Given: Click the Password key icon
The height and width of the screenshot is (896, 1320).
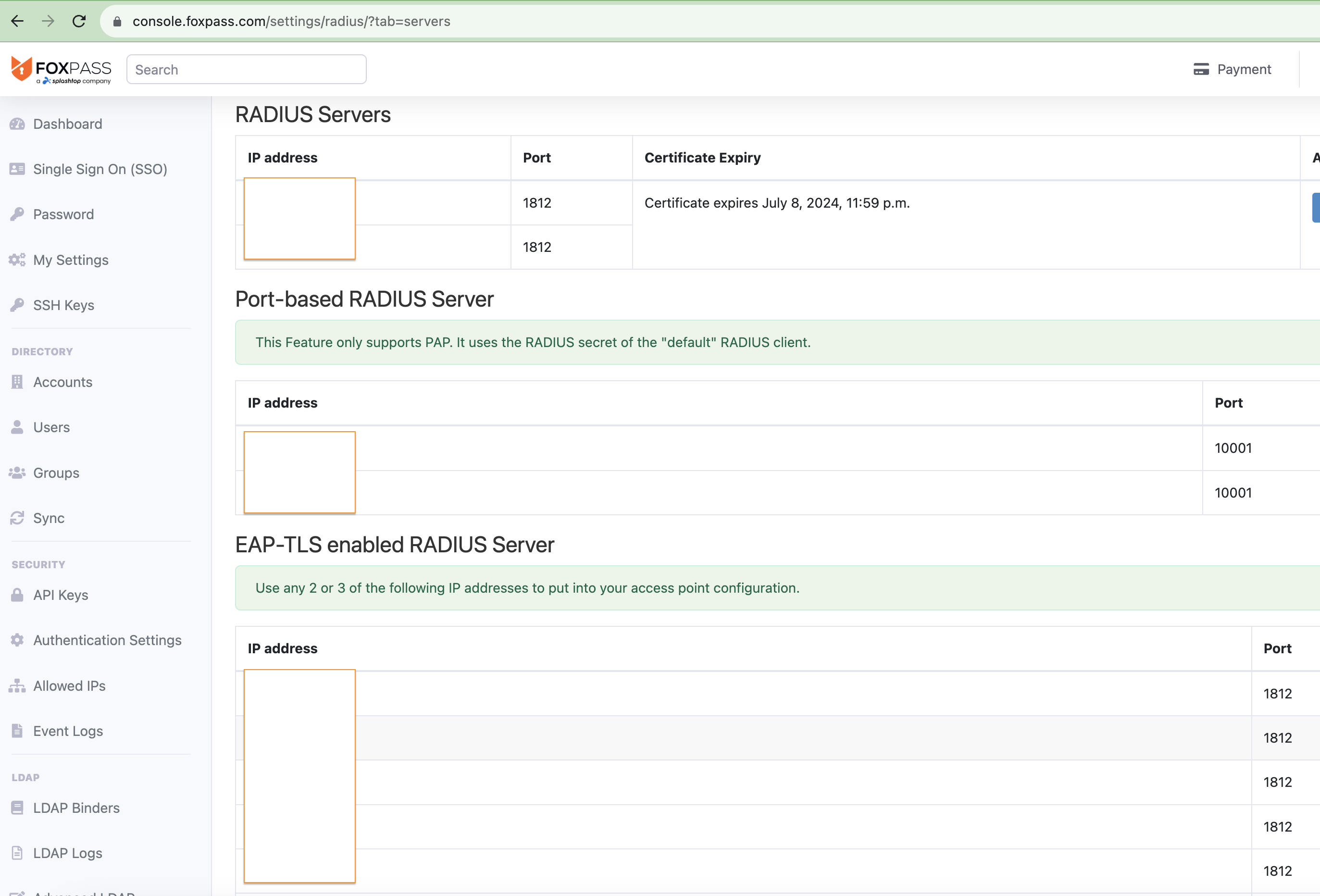Looking at the screenshot, I should pyautogui.click(x=17, y=214).
